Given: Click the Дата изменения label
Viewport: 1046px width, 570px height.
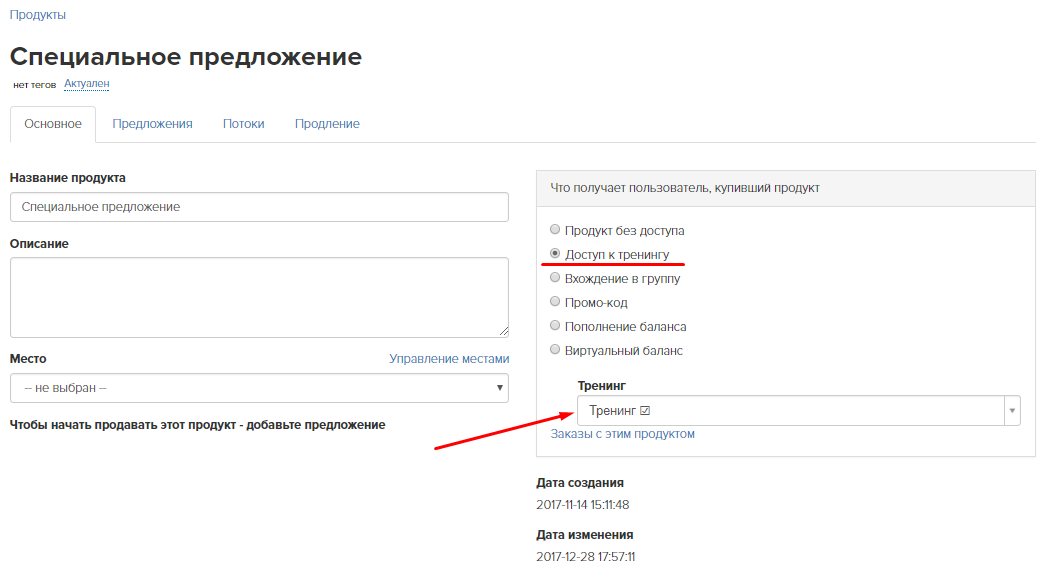Looking at the screenshot, I should click(x=585, y=535).
